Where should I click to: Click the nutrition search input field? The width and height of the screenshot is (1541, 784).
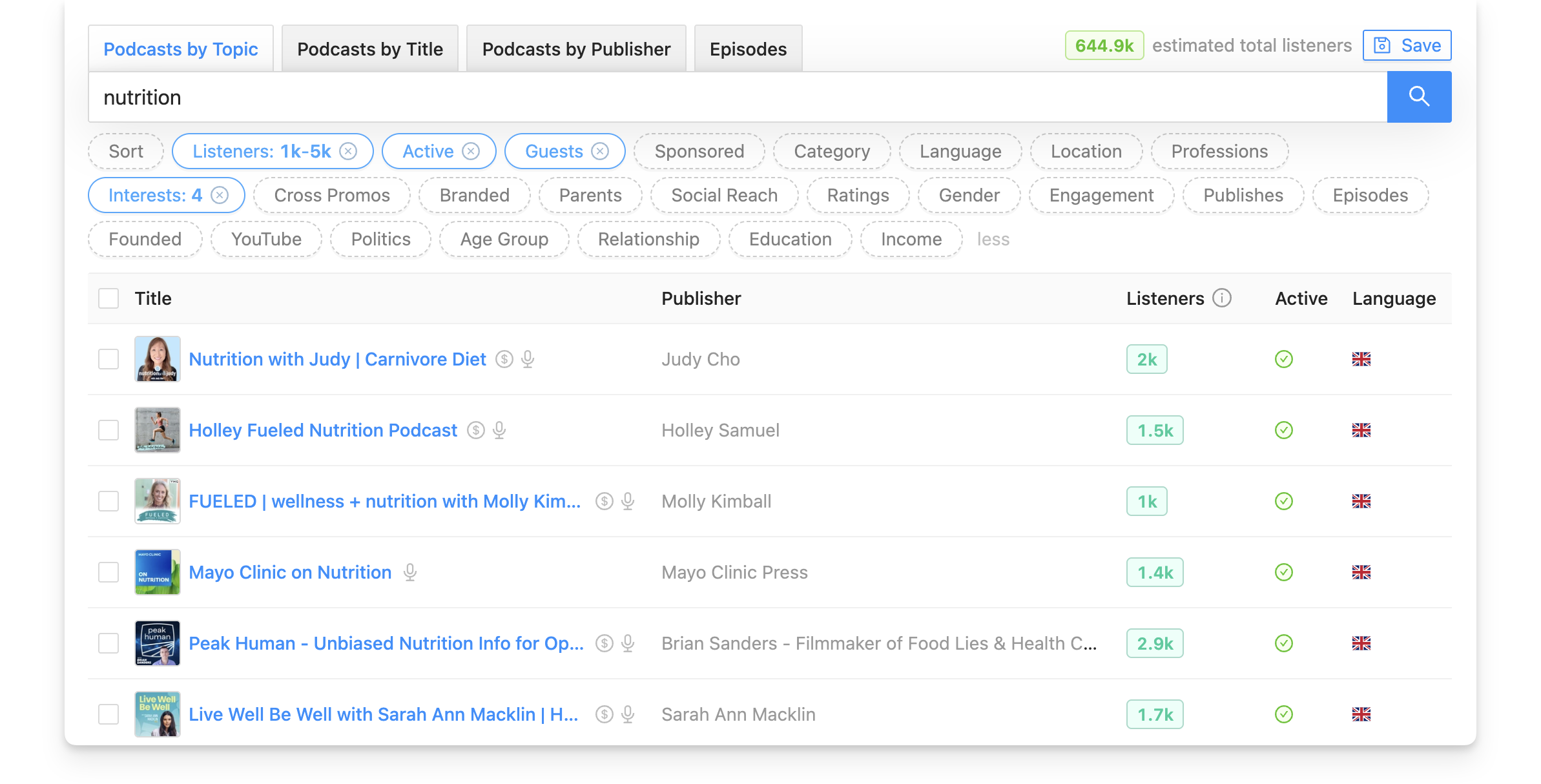738,97
